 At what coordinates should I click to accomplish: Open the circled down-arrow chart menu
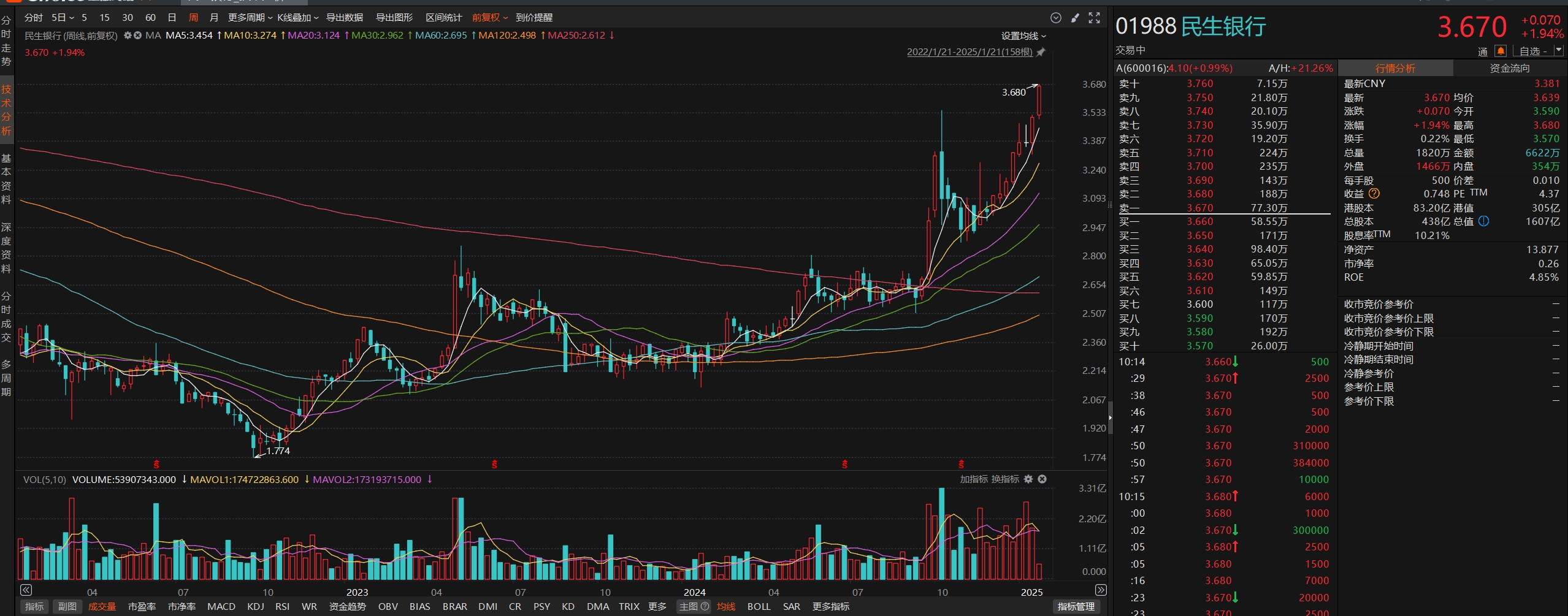click(1056, 18)
